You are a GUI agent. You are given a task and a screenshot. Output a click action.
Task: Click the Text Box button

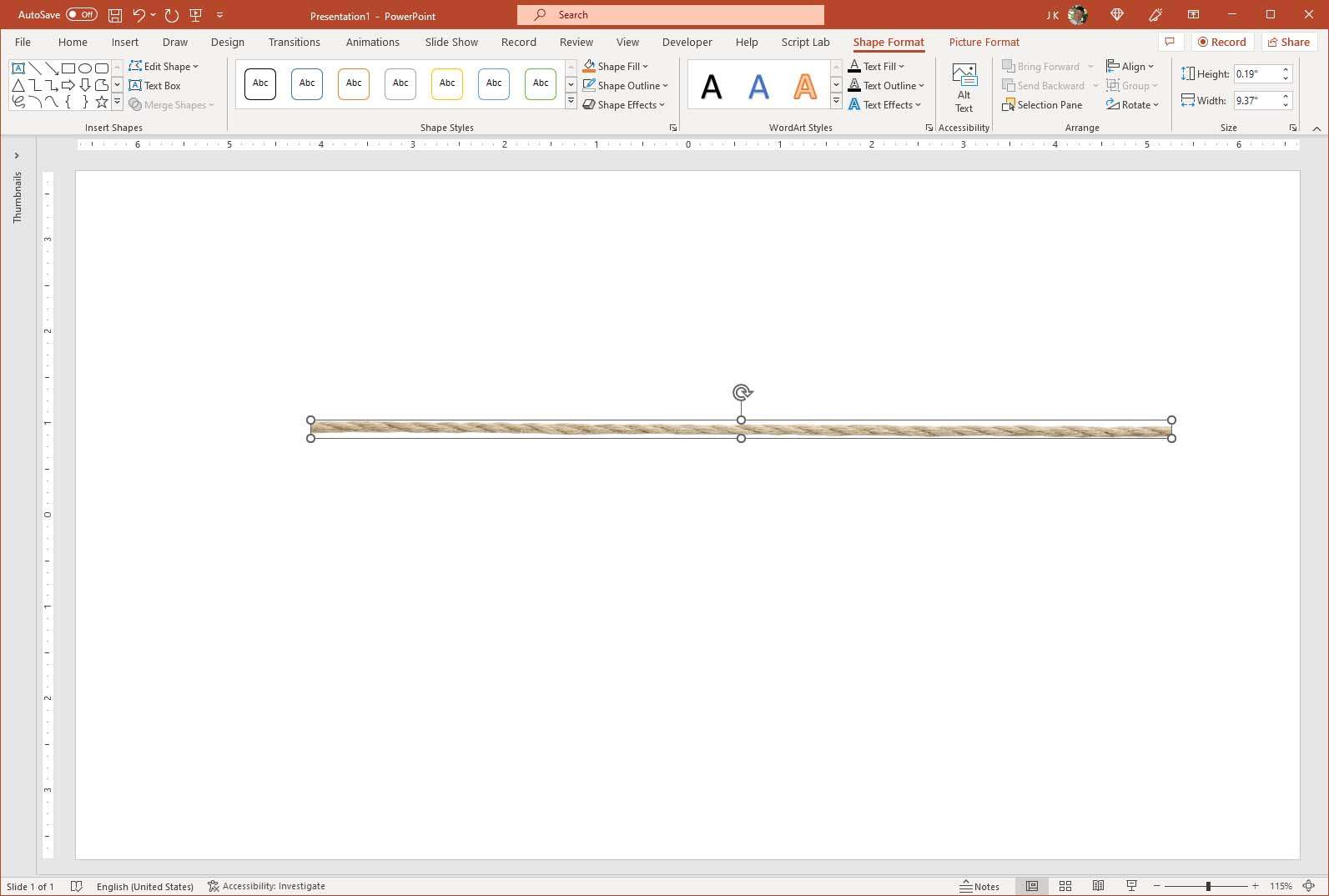(155, 86)
